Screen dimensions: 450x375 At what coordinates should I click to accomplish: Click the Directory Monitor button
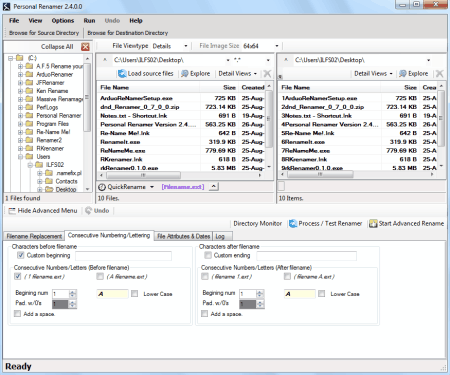tap(258, 223)
